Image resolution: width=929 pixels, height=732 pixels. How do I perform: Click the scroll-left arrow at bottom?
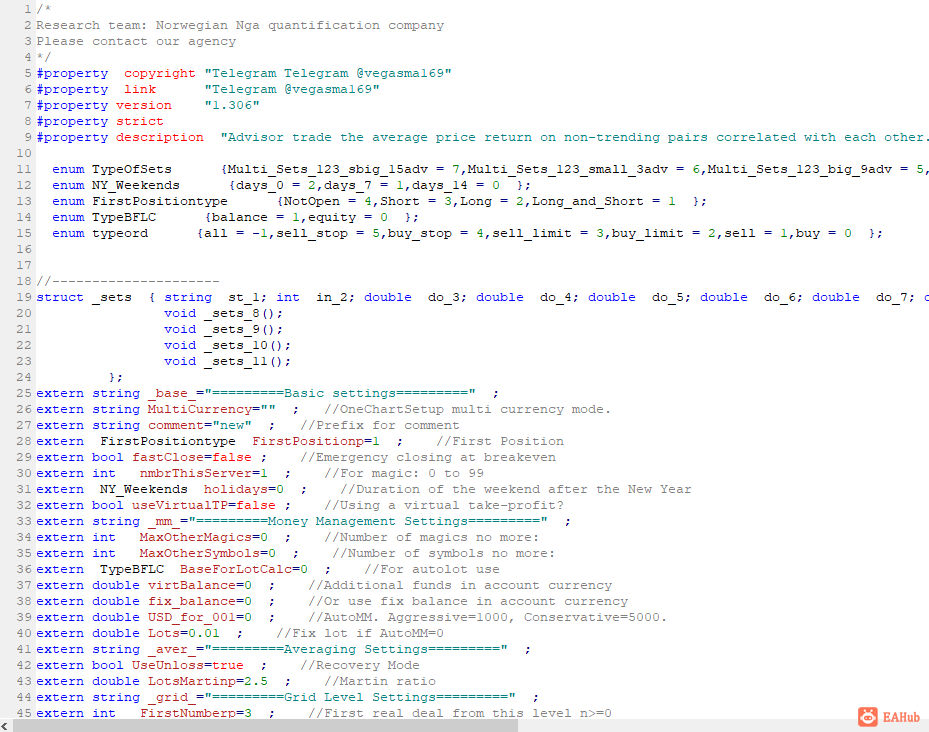click(5, 726)
